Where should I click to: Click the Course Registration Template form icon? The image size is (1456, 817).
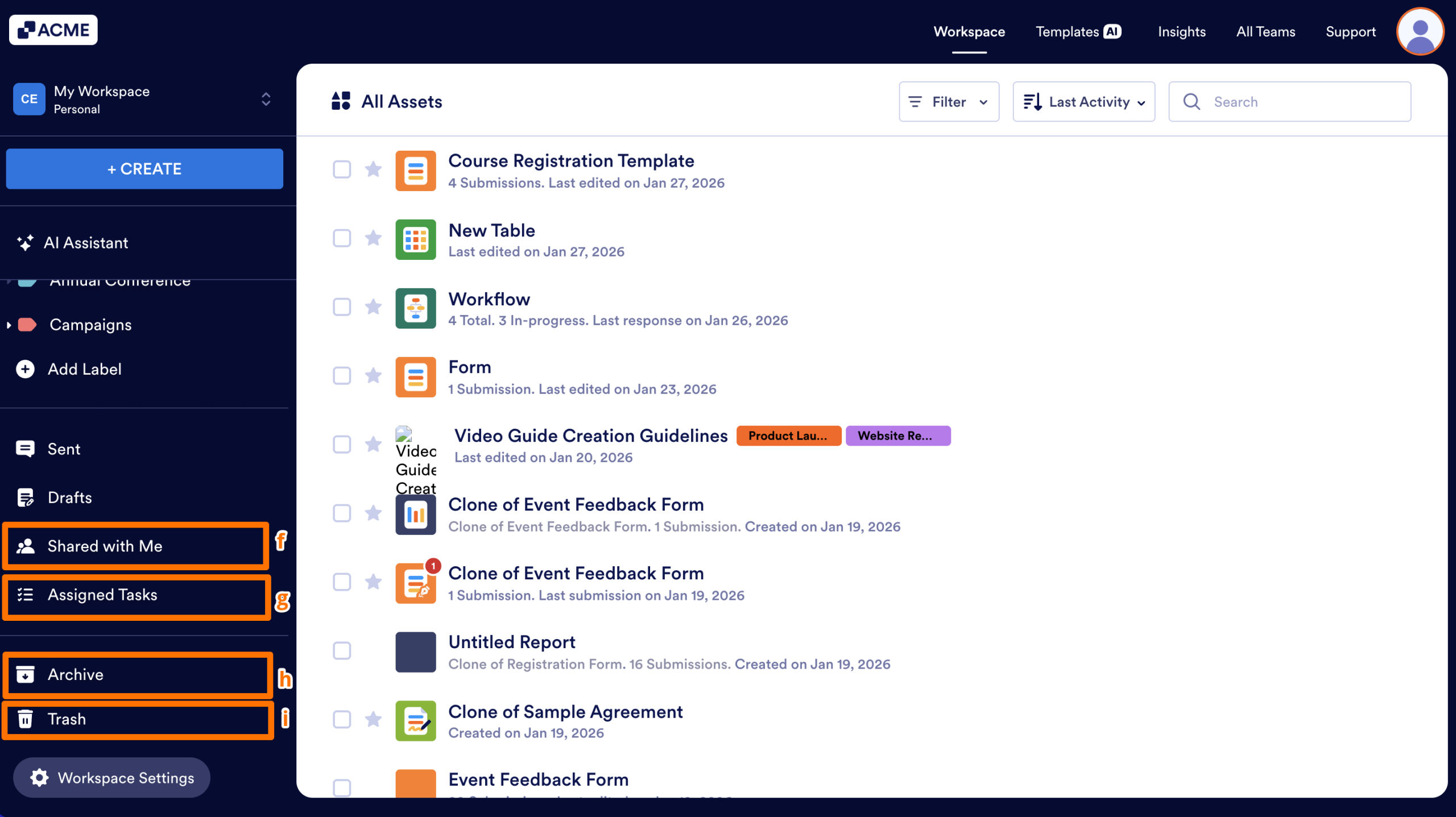[416, 171]
